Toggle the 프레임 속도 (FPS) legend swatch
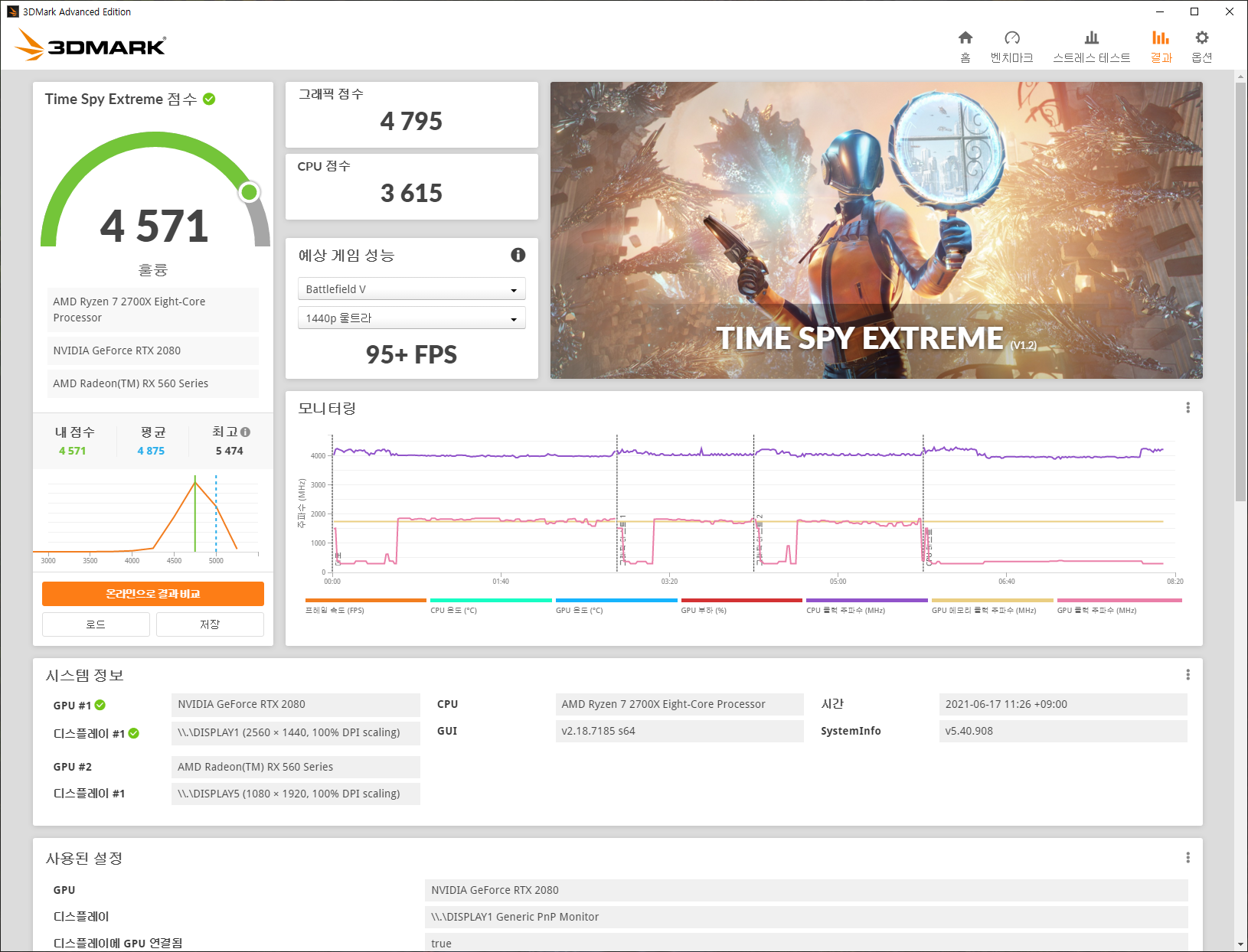1248x952 pixels. pos(365,600)
